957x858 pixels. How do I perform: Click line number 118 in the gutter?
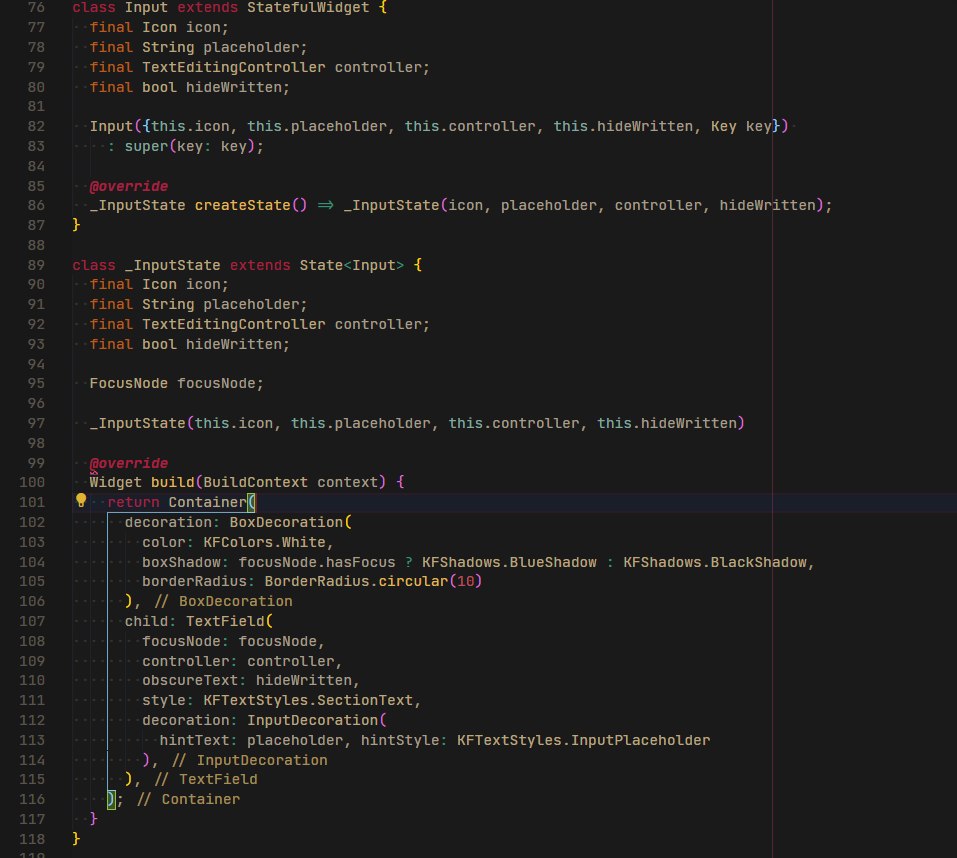32,839
